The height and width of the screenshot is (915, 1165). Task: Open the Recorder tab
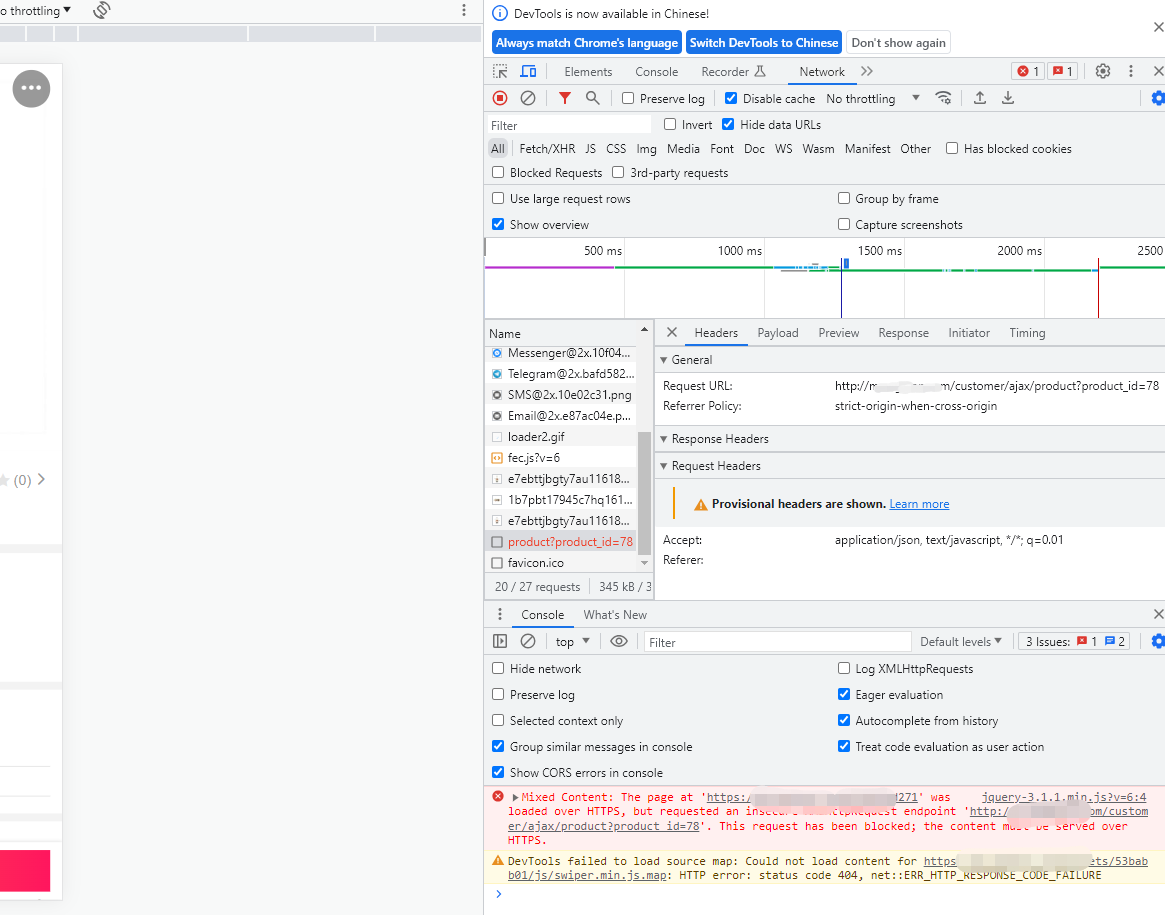click(x=733, y=71)
